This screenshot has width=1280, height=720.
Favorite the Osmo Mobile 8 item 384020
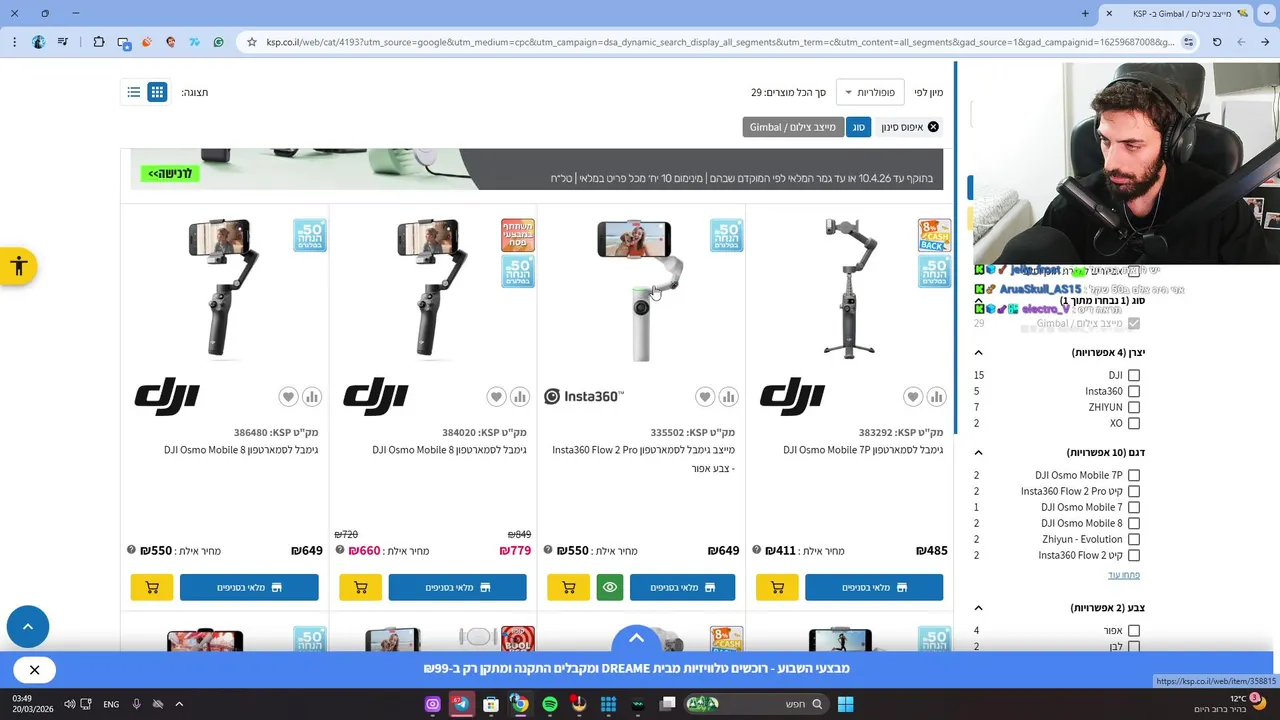(496, 397)
